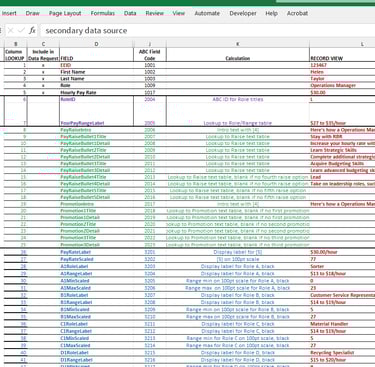Select the 'A1RoleLabel' field cell
This screenshot has height=367, width=375.
point(96,266)
